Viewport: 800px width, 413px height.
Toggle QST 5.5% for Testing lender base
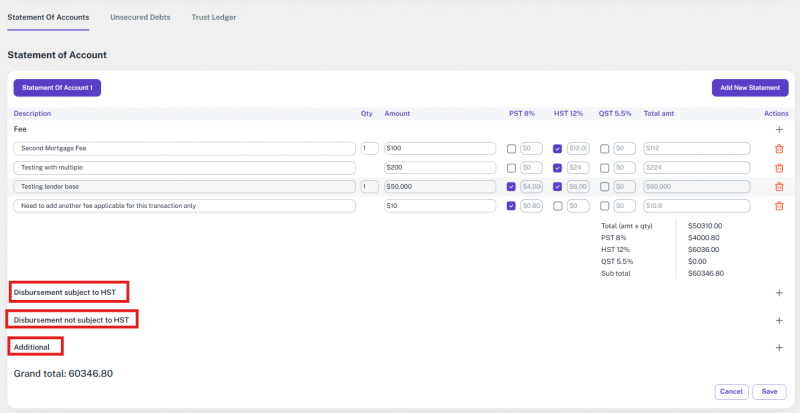(x=604, y=187)
